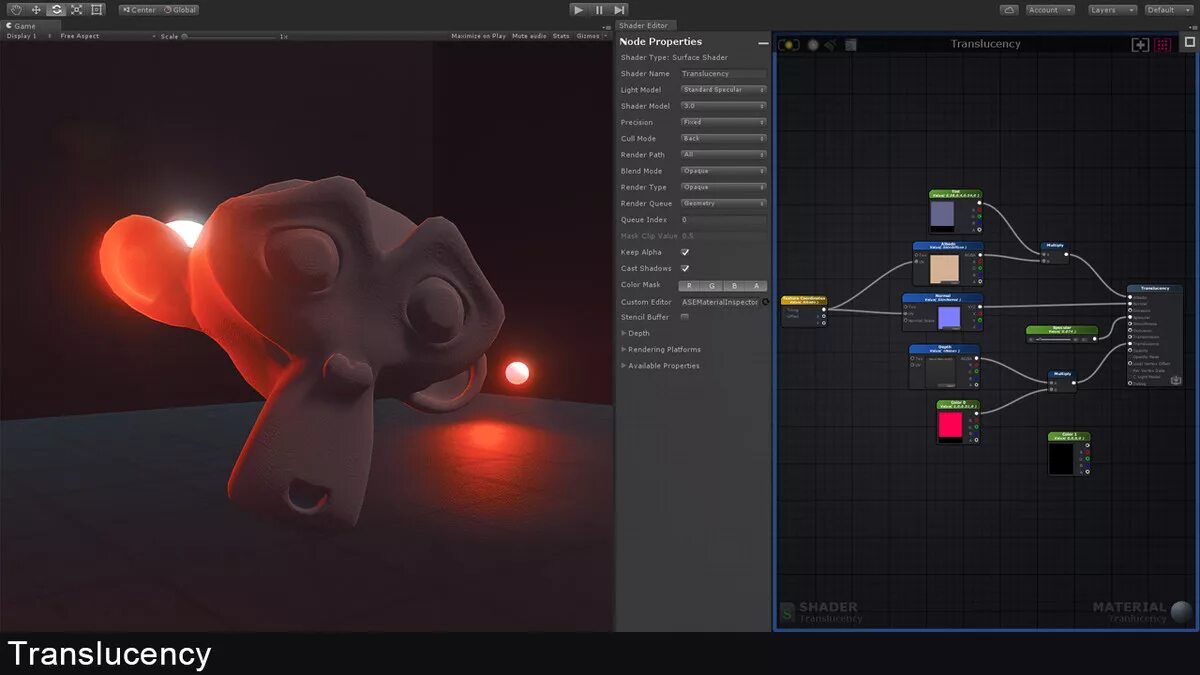Open the Layers menu in the top bar

[x=1111, y=9]
